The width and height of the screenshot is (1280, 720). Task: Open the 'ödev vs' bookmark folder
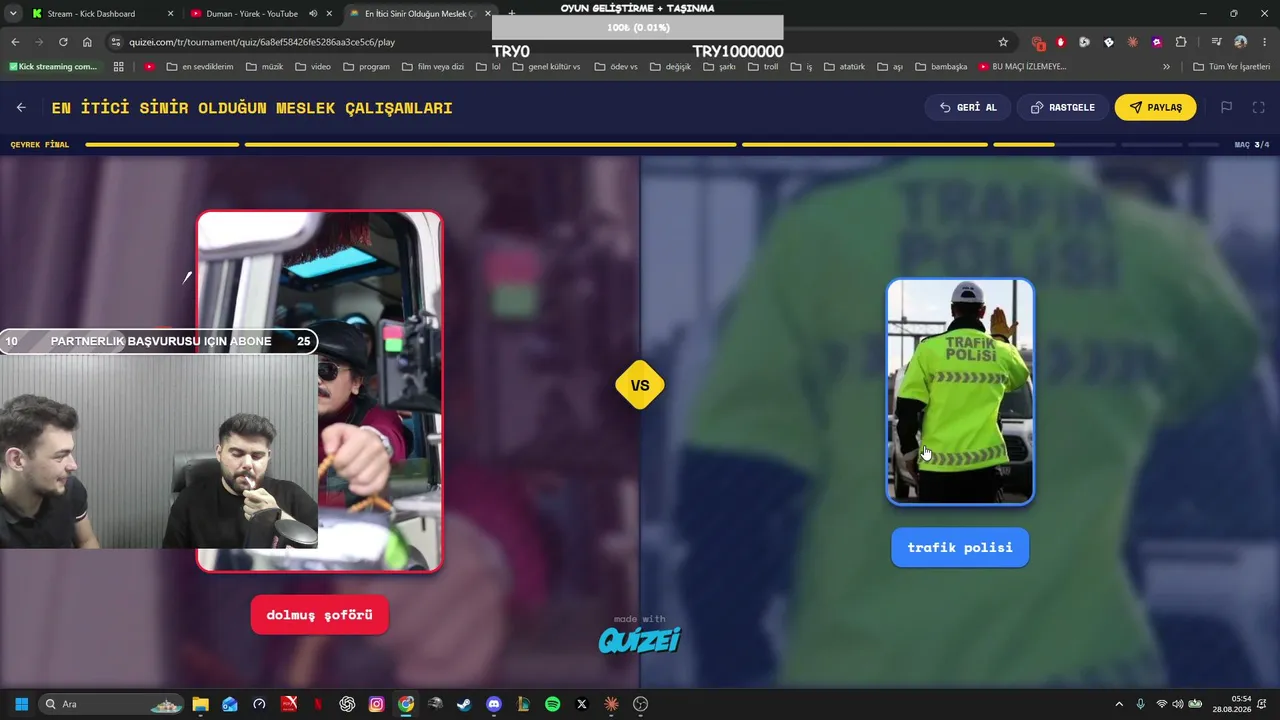tap(616, 67)
